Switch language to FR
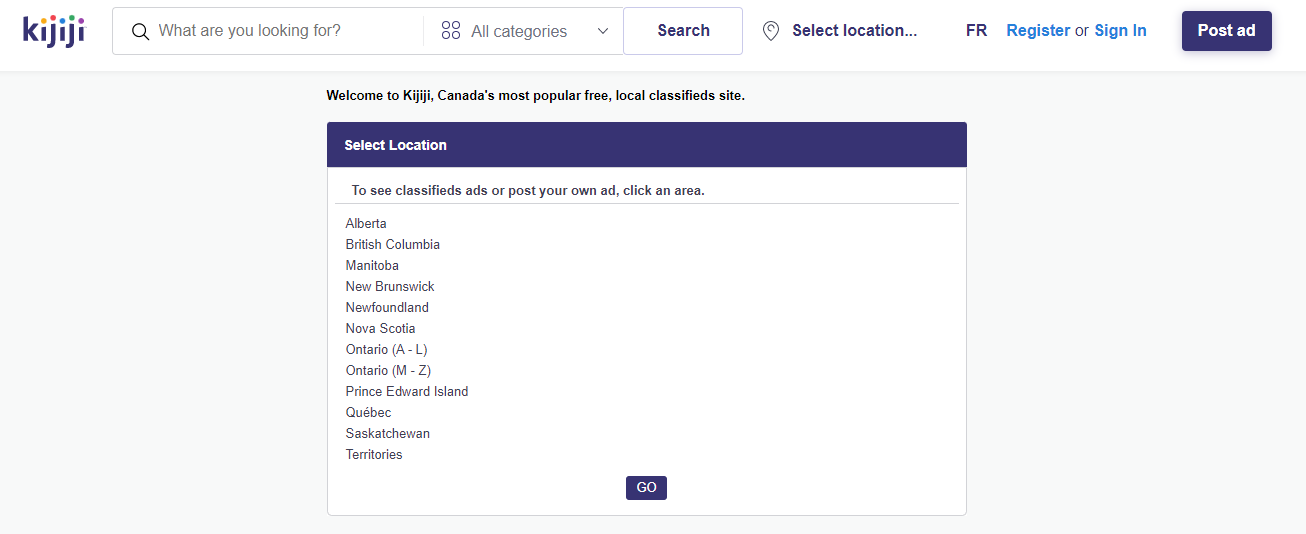This screenshot has height=534, width=1306. tap(976, 31)
